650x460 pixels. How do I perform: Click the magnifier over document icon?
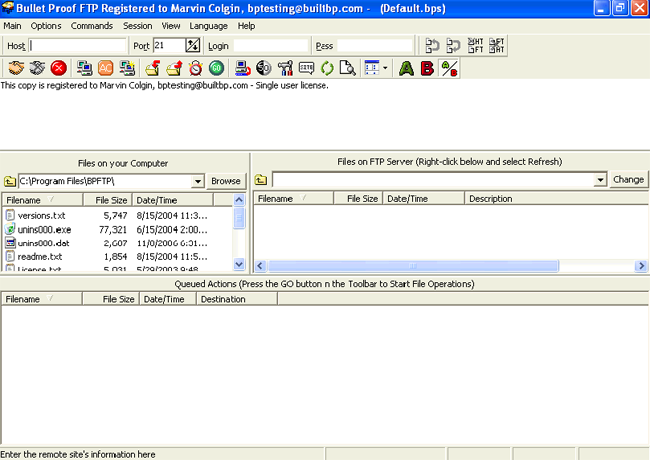[347, 68]
